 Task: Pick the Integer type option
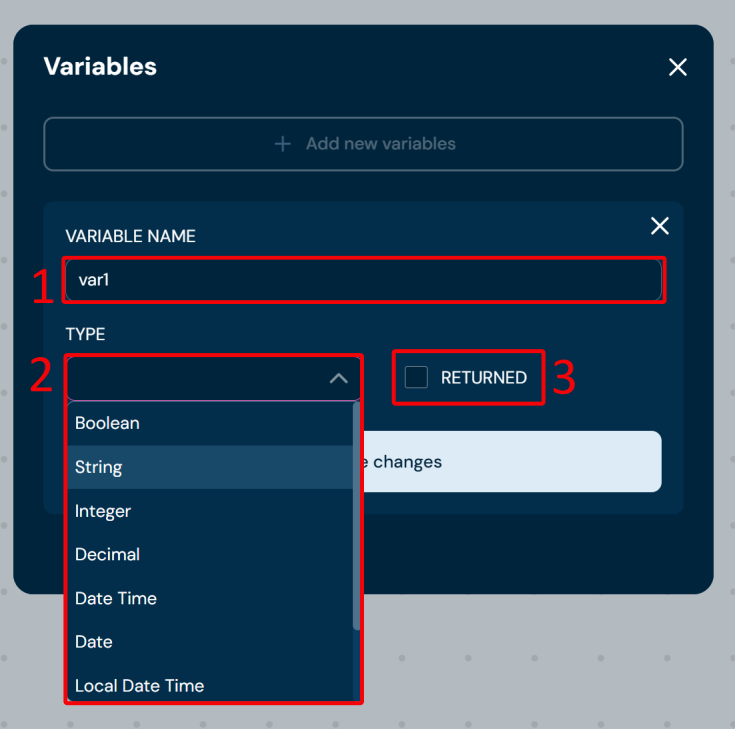(103, 511)
